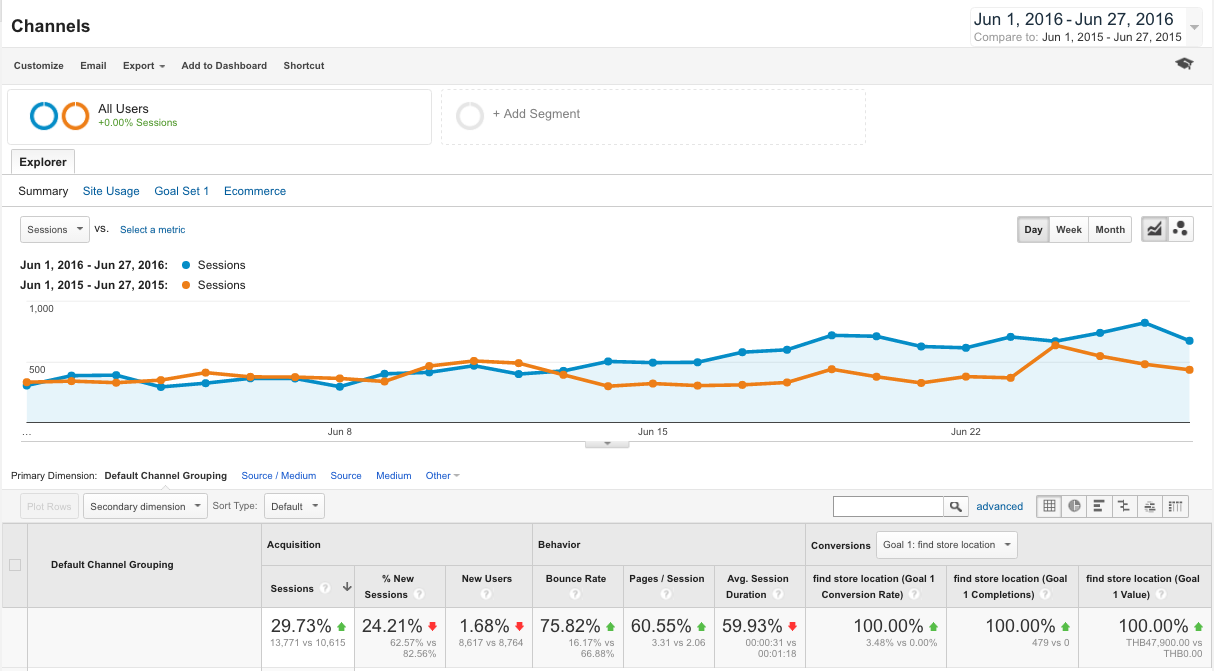Select the pivot table view icon
Image resolution: width=1214 pixels, height=671 pixels.
[x=1176, y=506]
